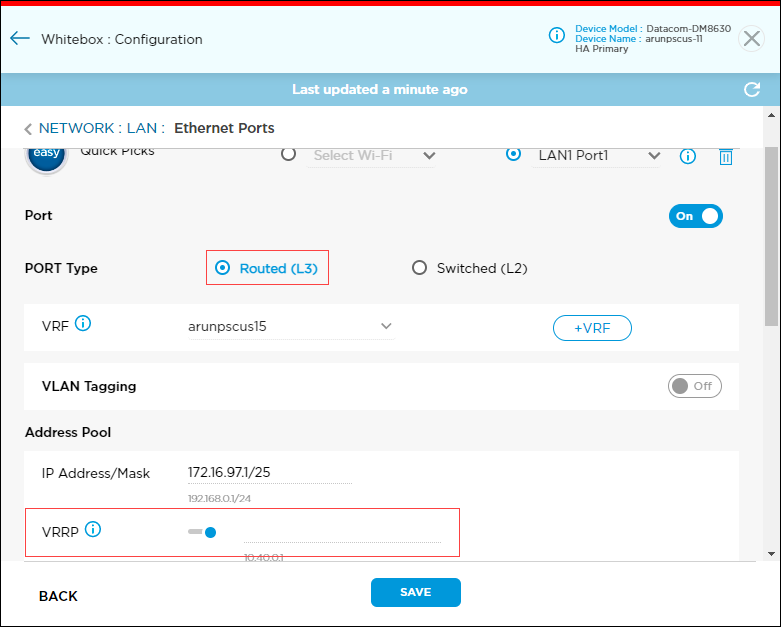The width and height of the screenshot is (781, 627).
Task: Click the IP Address/Mask input field
Action: (x=269, y=473)
